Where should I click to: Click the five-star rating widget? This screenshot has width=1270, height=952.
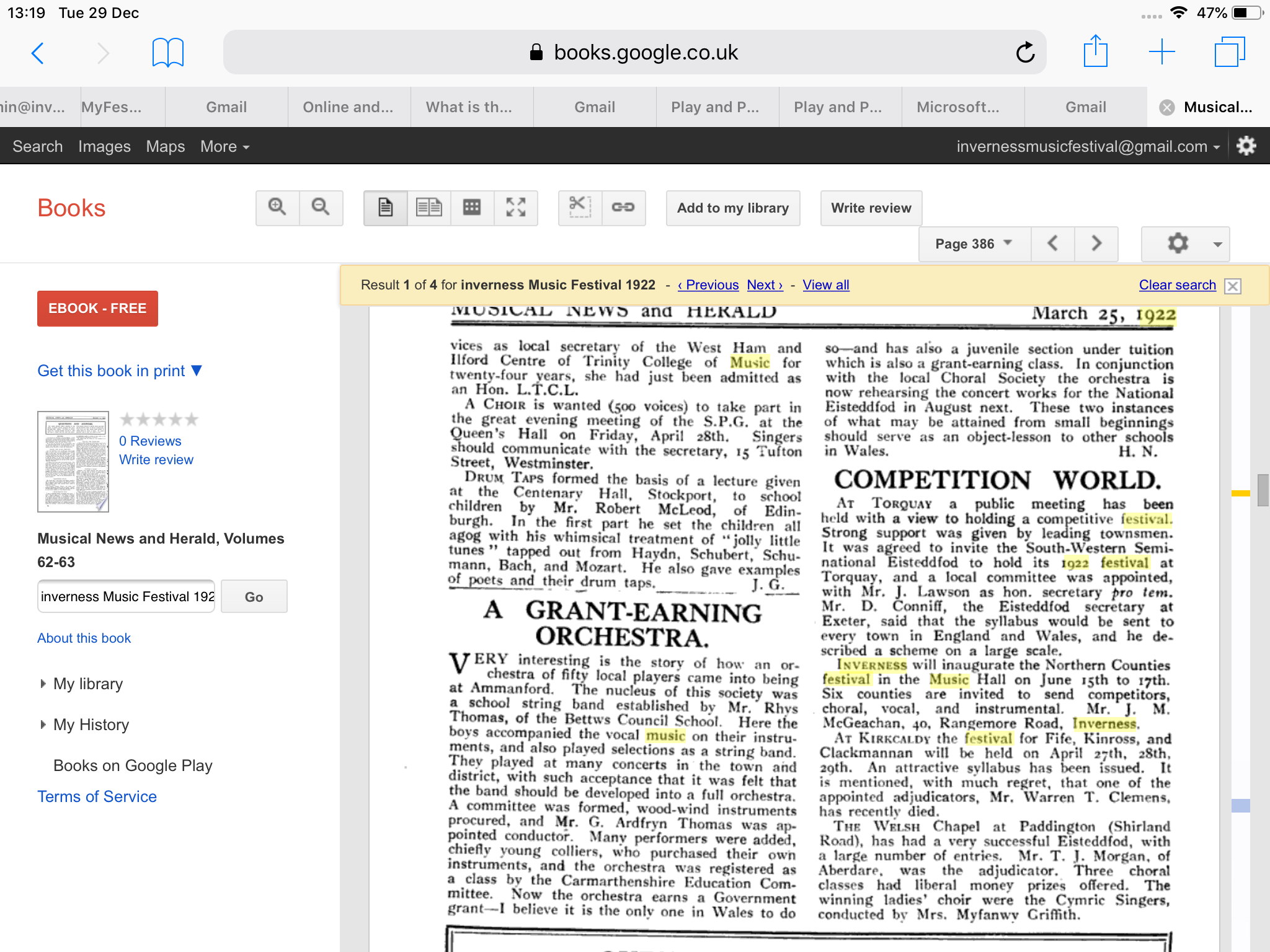159,420
